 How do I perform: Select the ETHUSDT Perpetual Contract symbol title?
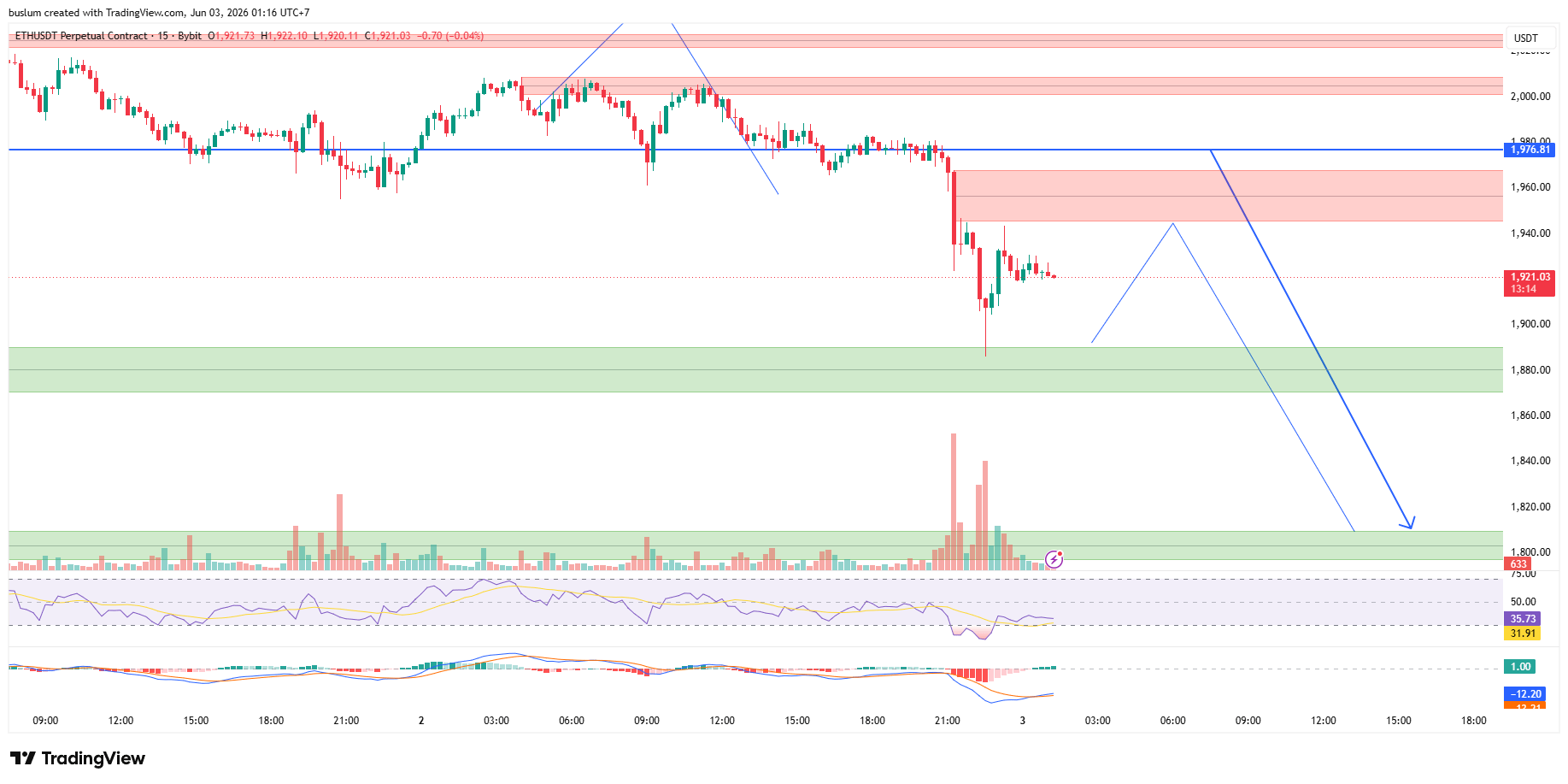[81, 36]
